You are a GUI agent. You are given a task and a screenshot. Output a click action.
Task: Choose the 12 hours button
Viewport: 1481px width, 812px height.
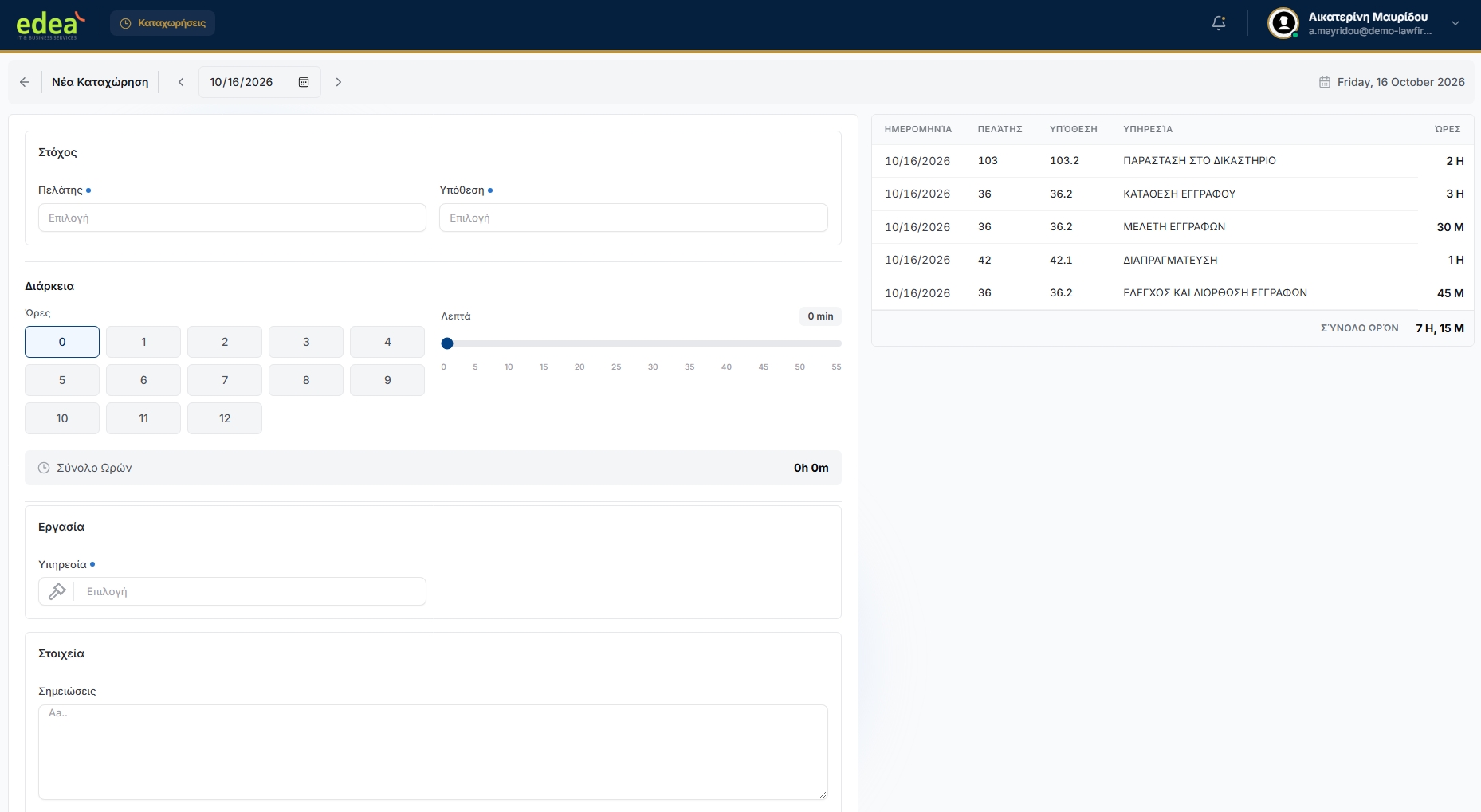click(225, 418)
